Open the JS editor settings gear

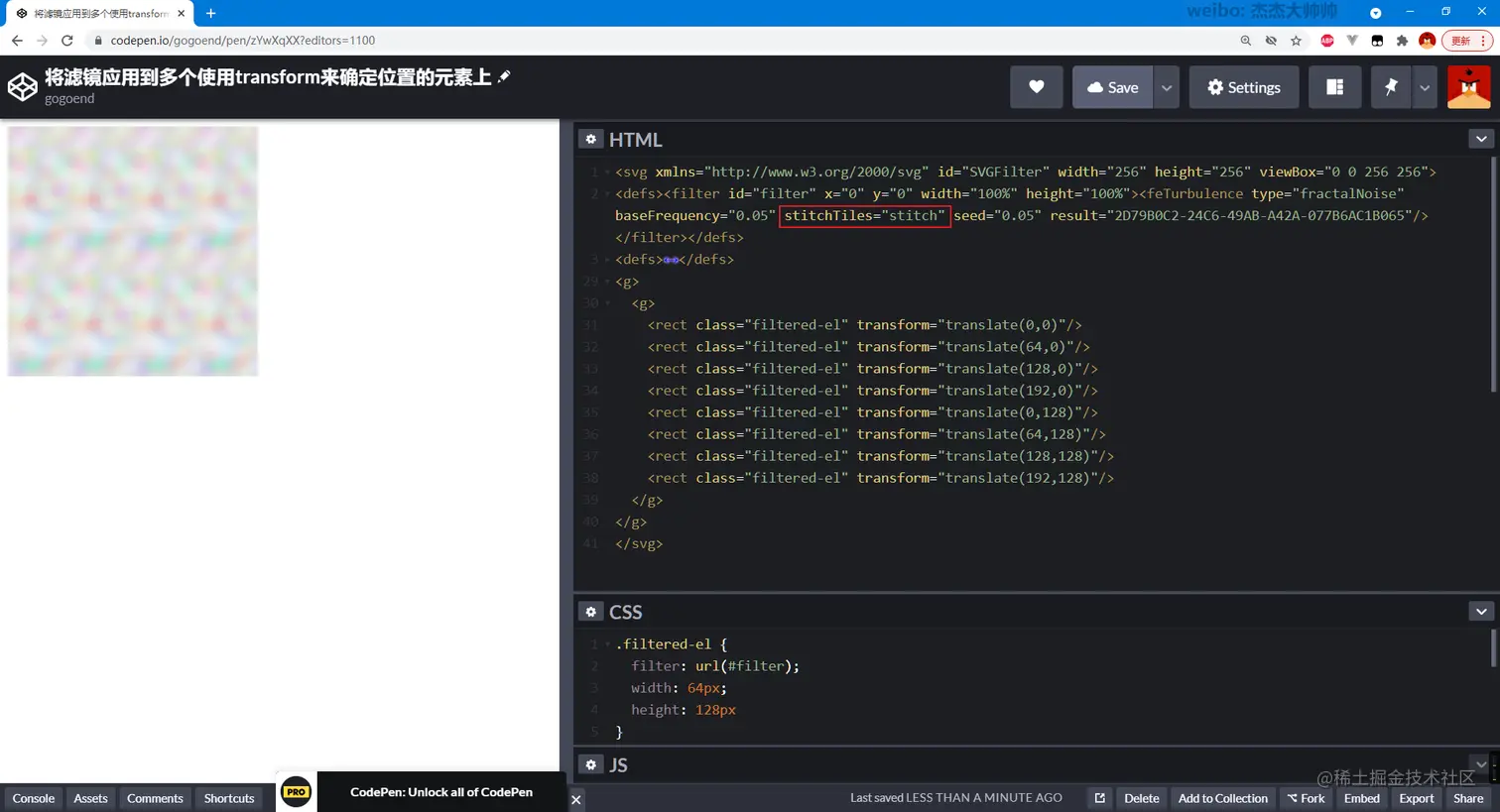click(x=590, y=764)
